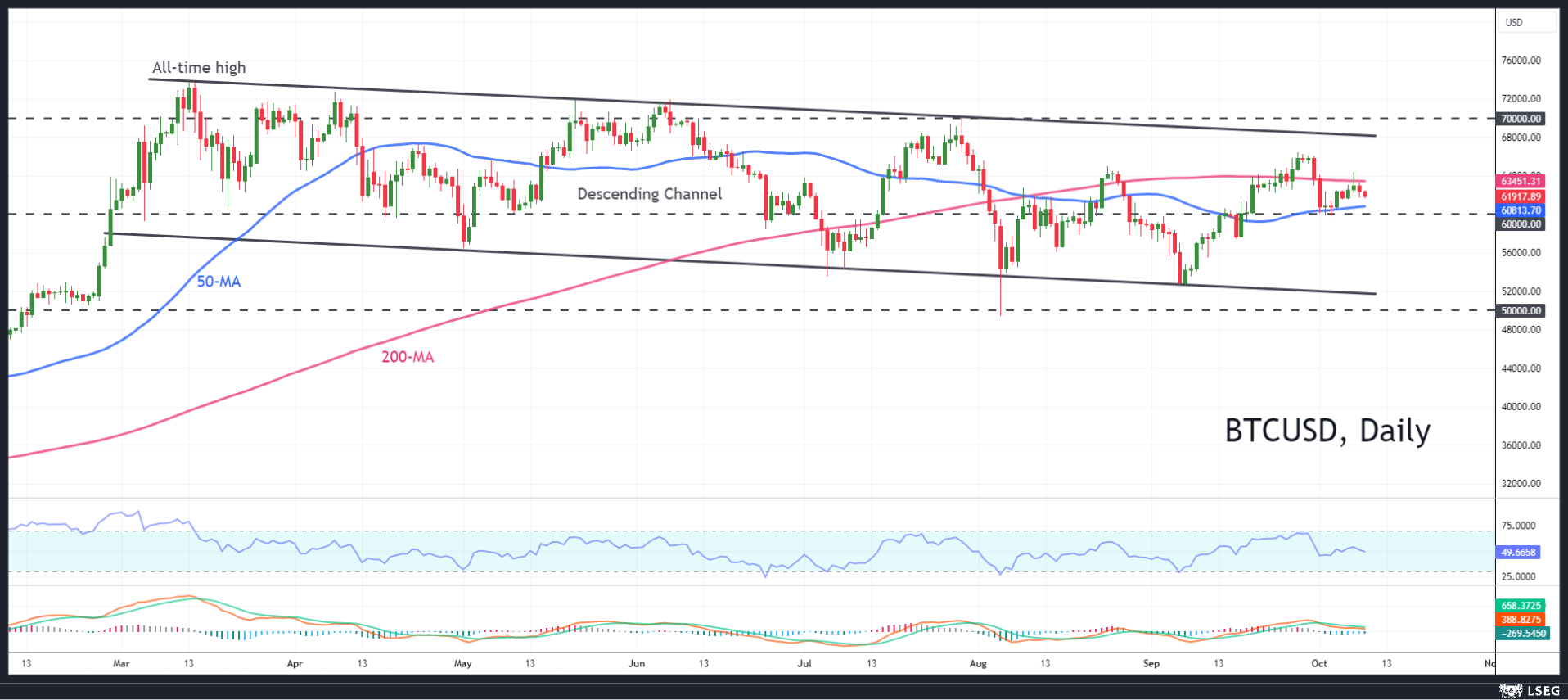Select the 'BTCUSD, Daily' title text
Image resolution: width=1568 pixels, height=700 pixels.
pos(1327,431)
